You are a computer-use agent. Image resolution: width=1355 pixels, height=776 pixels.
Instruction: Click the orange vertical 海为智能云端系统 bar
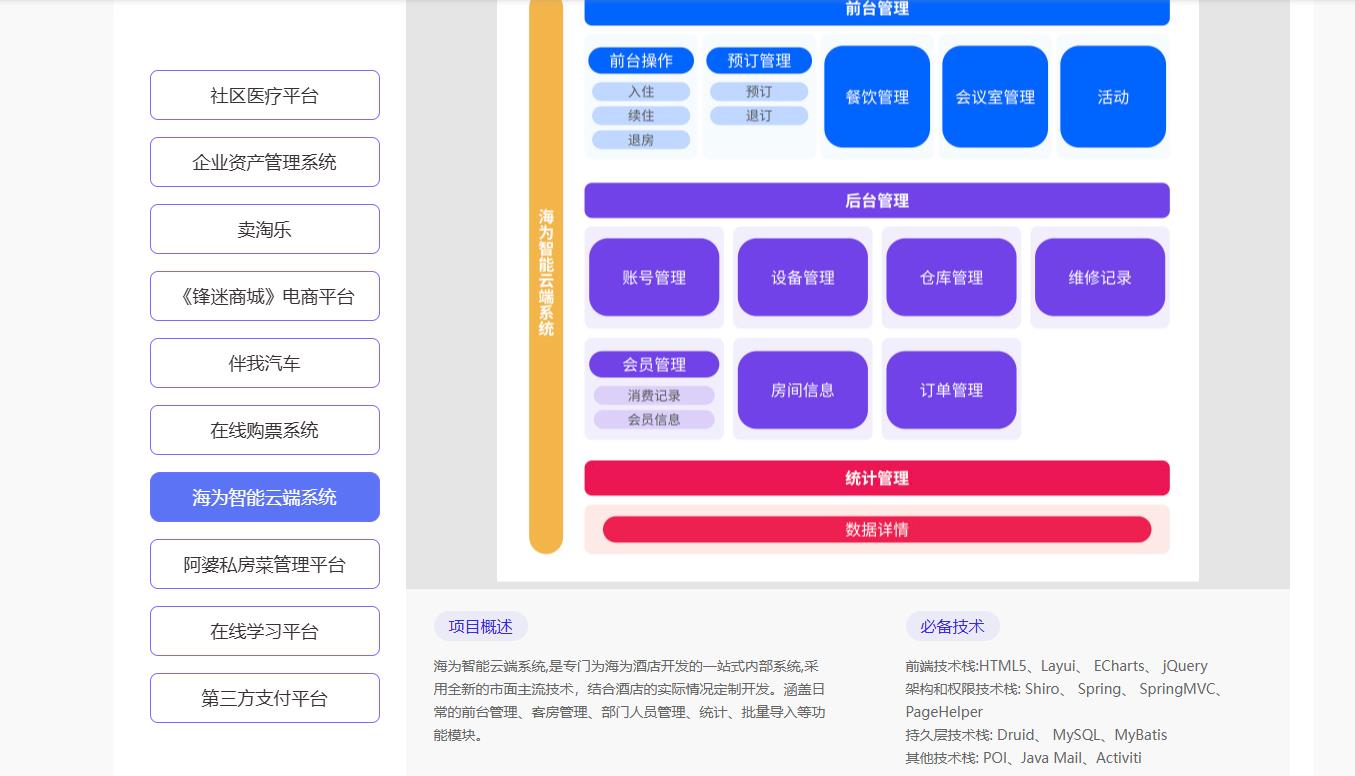point(546,272)
